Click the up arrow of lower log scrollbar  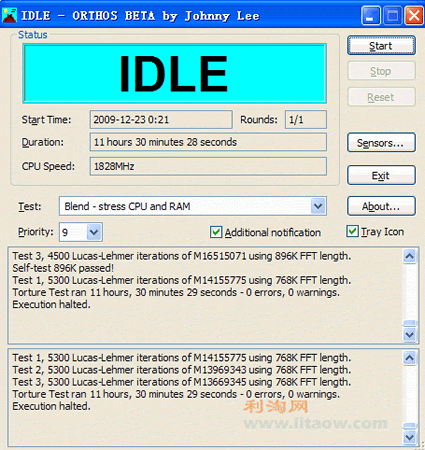coord(409,358)
